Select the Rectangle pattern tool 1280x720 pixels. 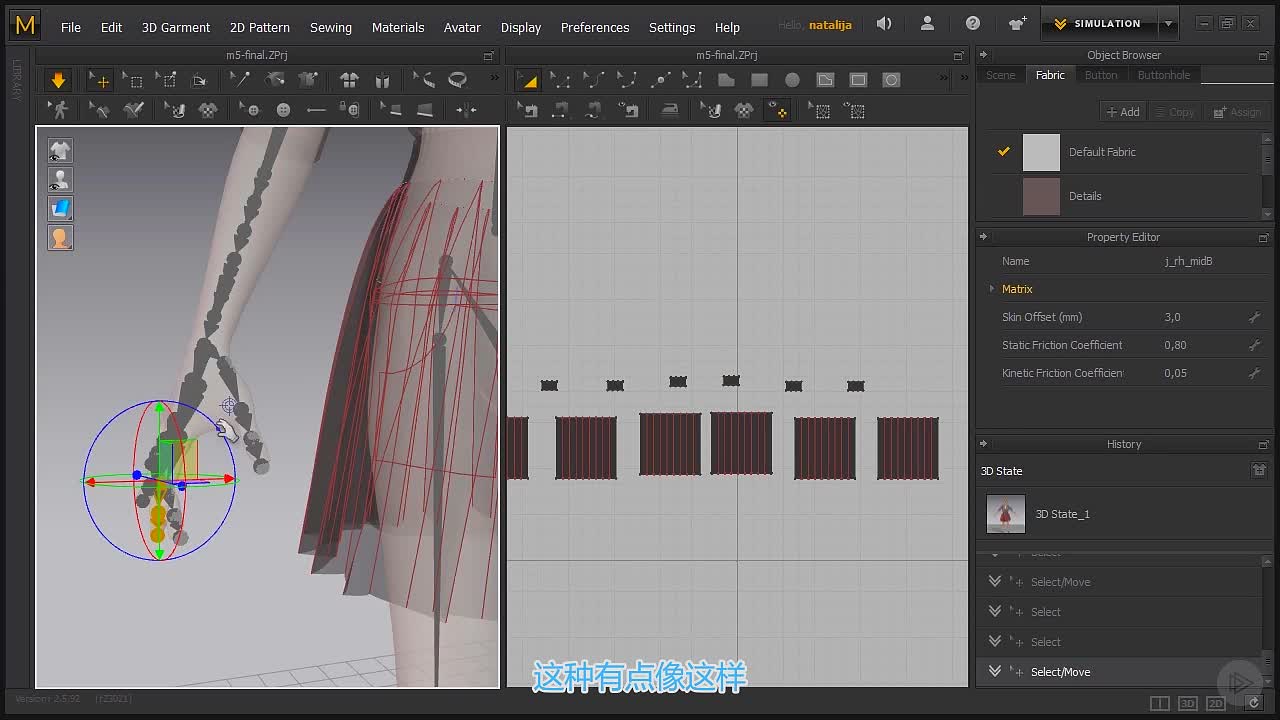coord(759,80)
